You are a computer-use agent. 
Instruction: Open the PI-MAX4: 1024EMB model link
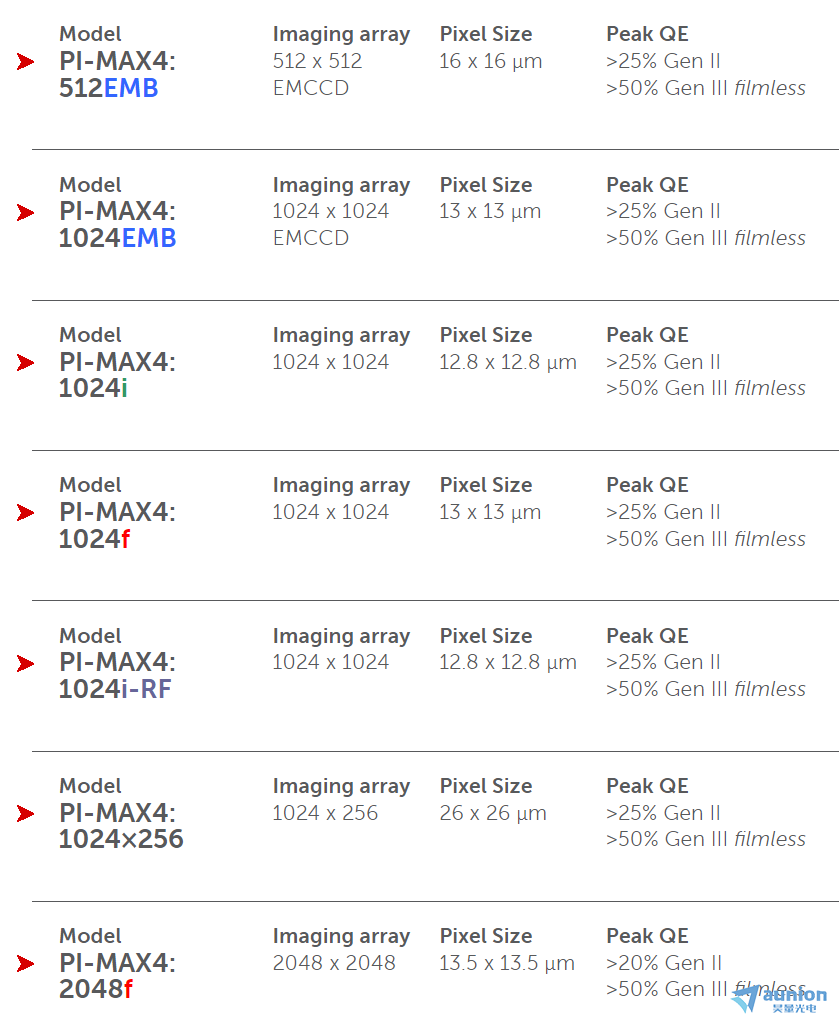click(x=118, y=225)
